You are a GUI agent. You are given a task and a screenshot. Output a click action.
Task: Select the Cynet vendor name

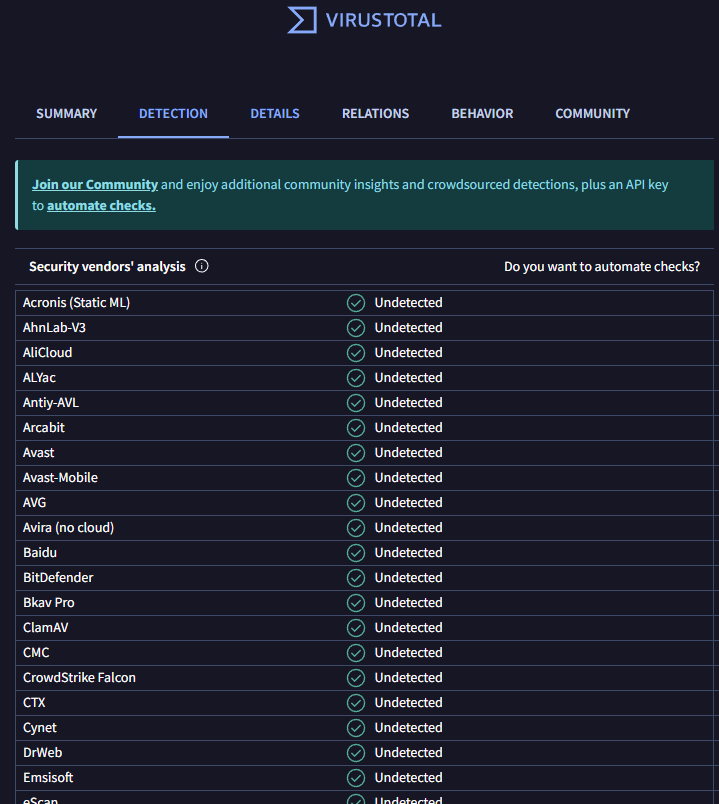[x=40, y=728]
